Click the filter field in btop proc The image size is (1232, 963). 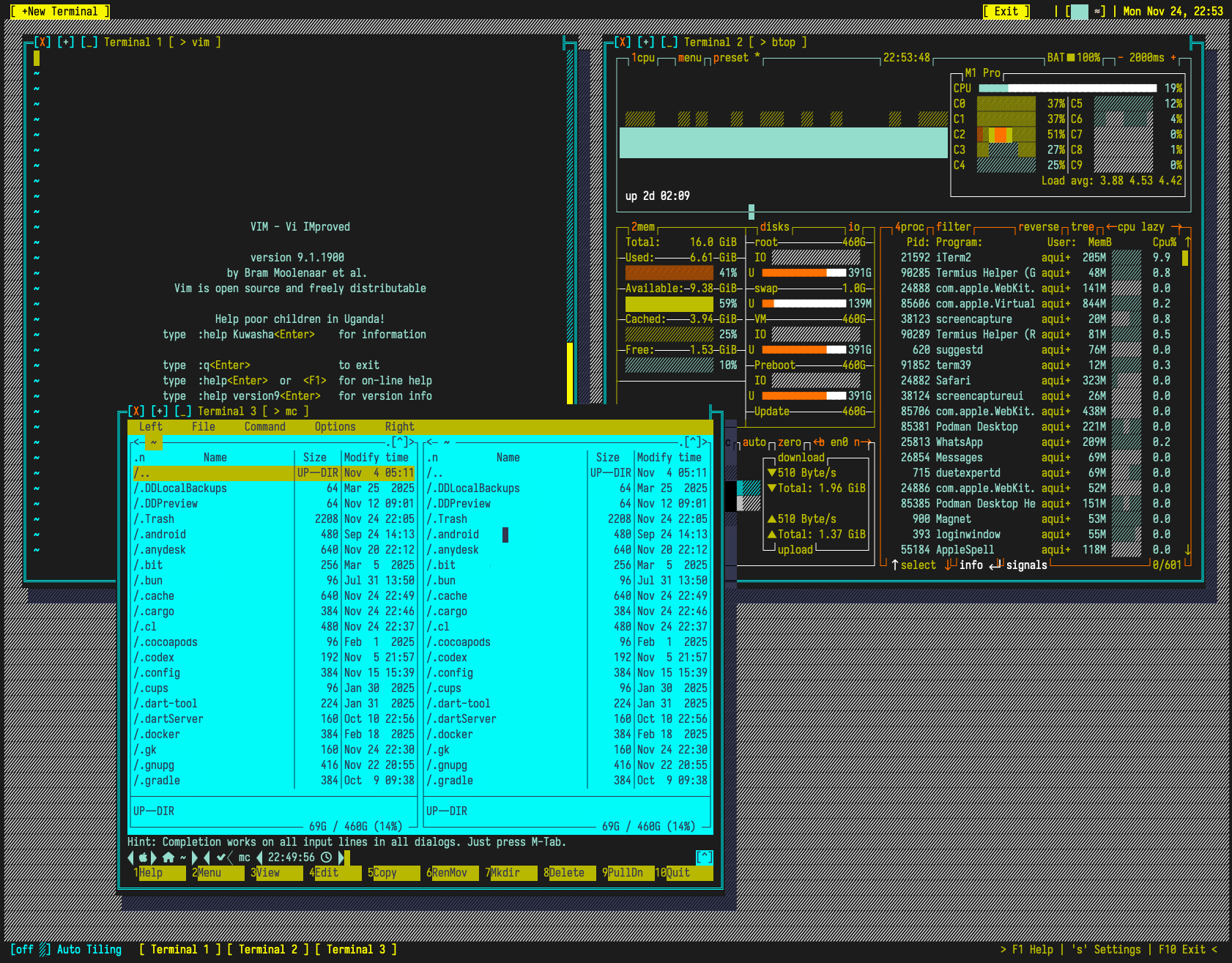pos(954,227)
